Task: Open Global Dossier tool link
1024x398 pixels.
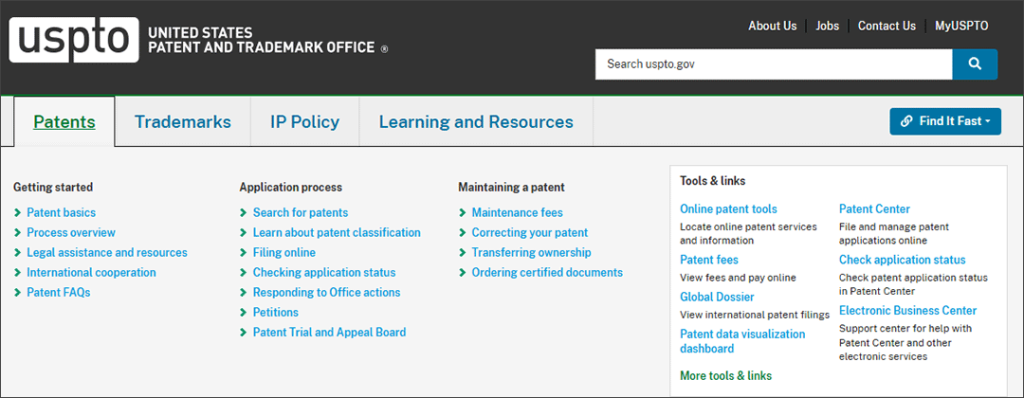Action: pos(717,297)
